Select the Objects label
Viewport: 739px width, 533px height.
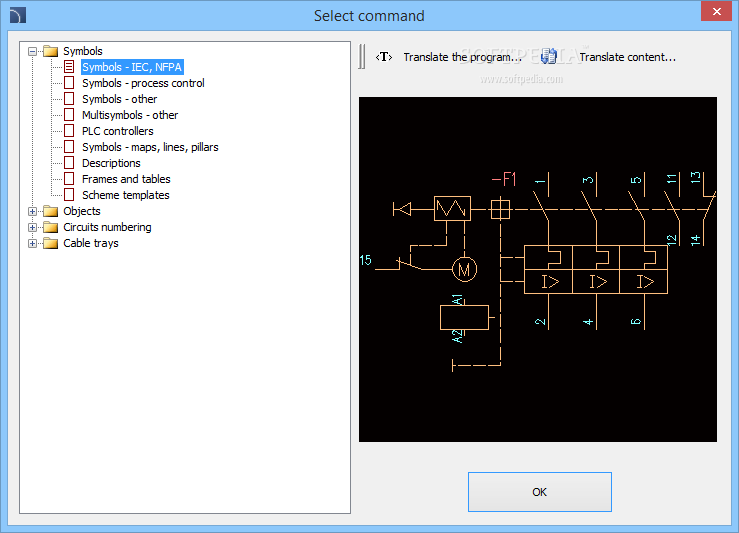pos(82,211)
